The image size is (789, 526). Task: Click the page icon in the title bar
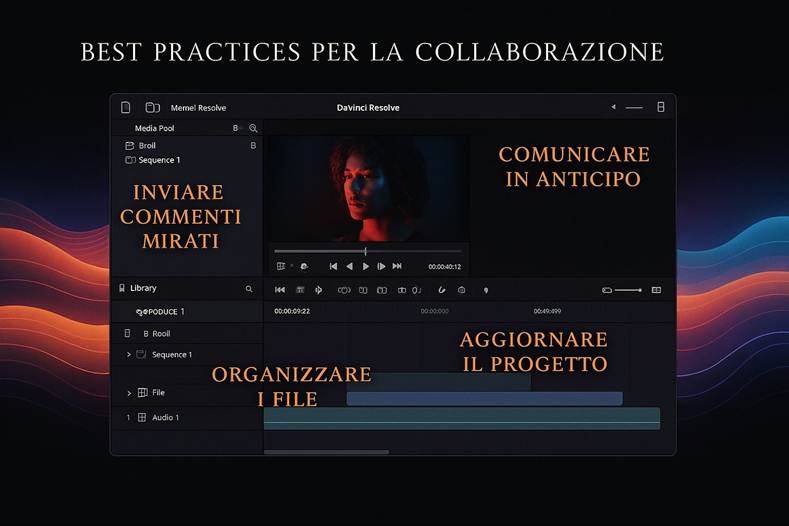[126, 107]
